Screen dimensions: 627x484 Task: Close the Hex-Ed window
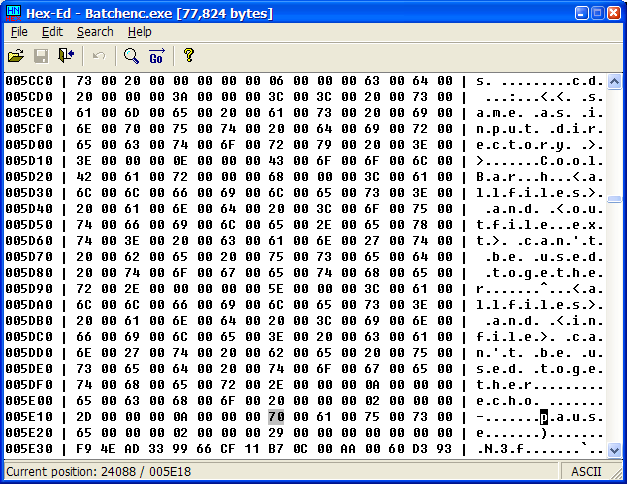coord(614,13)
